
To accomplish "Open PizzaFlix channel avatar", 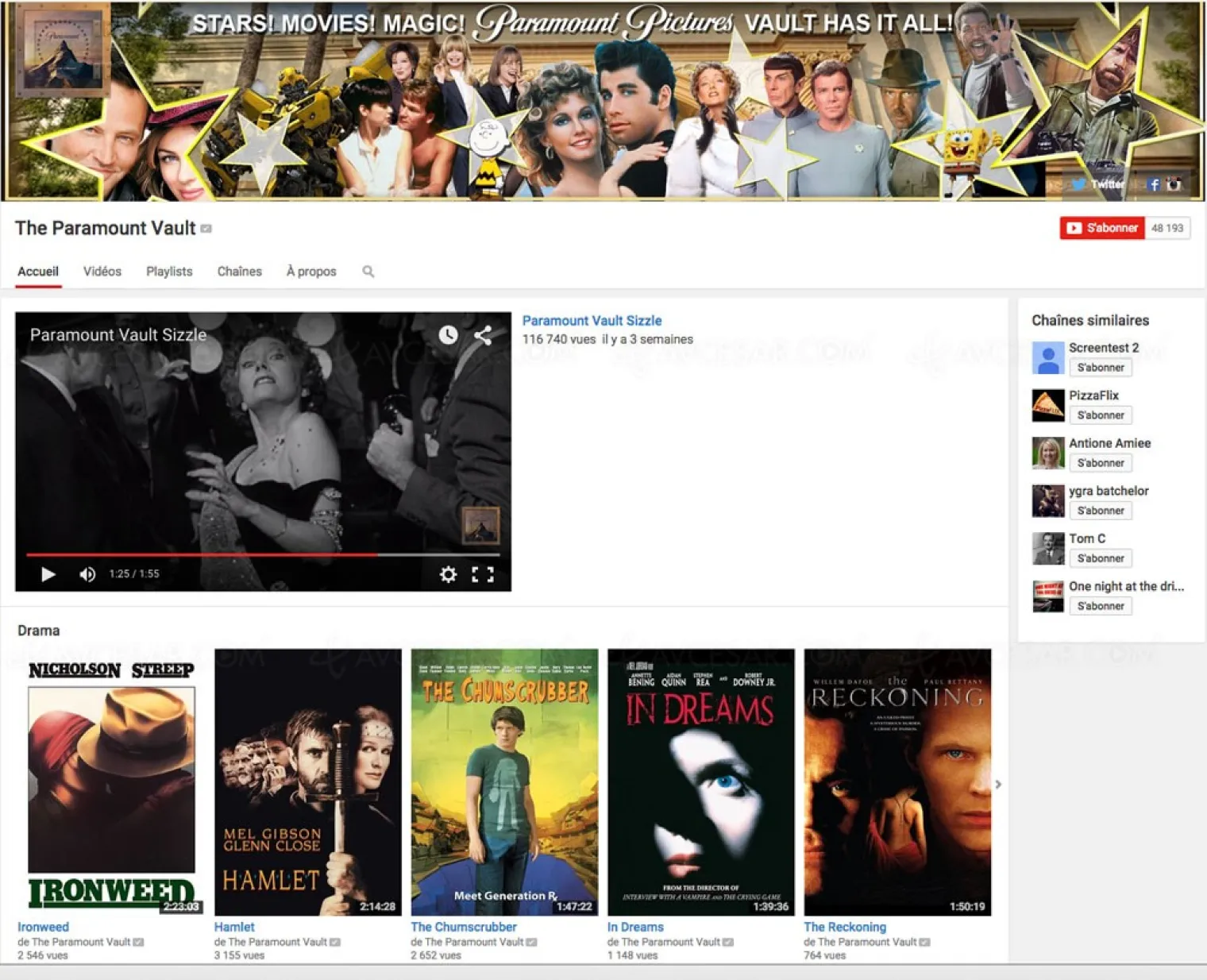I will coord(1047,405).
